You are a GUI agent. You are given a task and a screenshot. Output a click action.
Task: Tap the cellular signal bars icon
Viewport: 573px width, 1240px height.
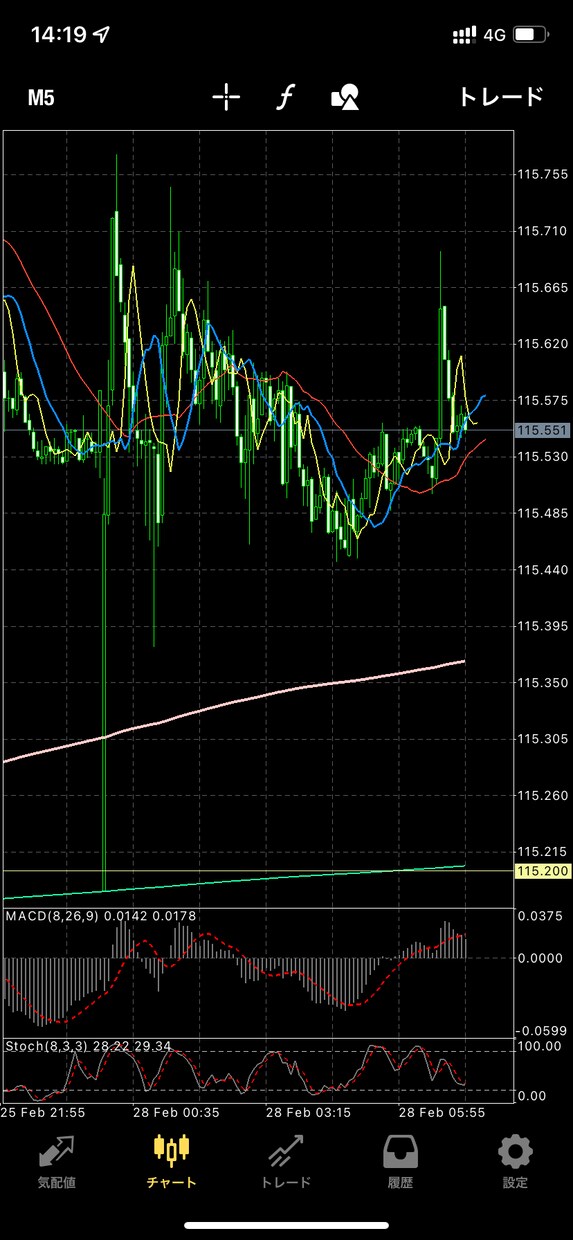464,35
